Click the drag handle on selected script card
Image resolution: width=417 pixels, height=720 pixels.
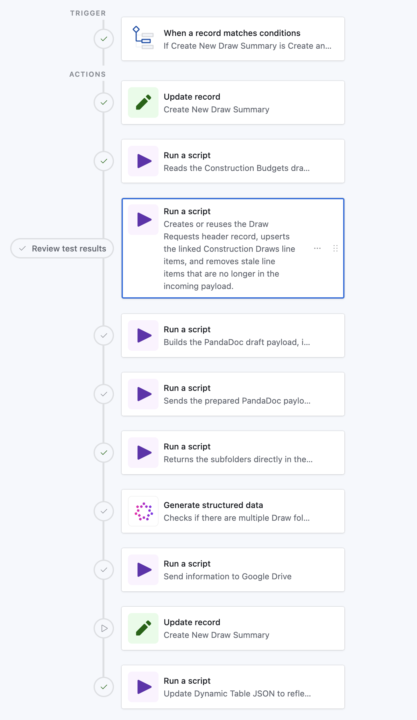click(335, 248)
